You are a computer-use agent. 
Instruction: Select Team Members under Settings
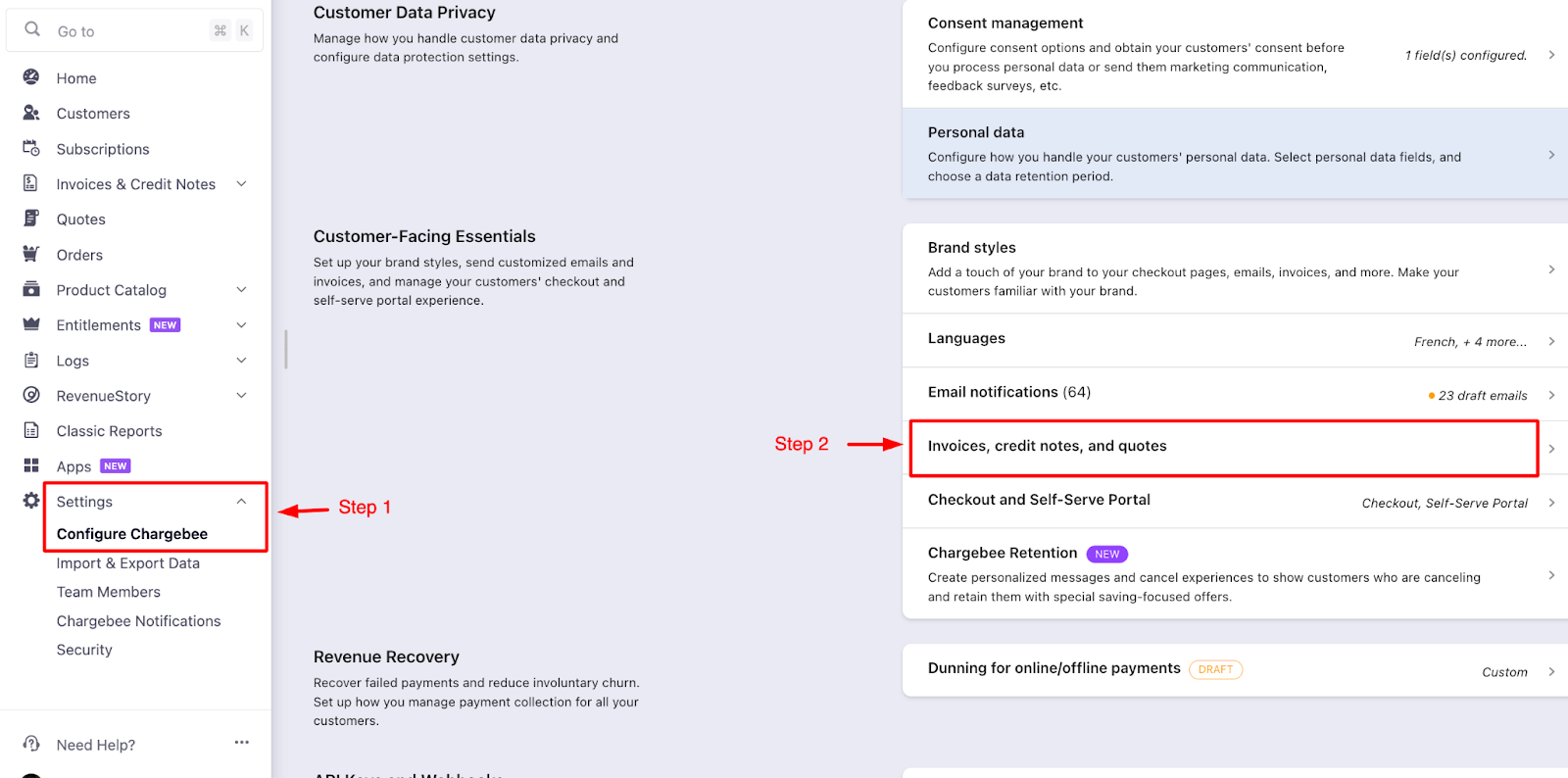pyautogui.click(x=109, y=592)
